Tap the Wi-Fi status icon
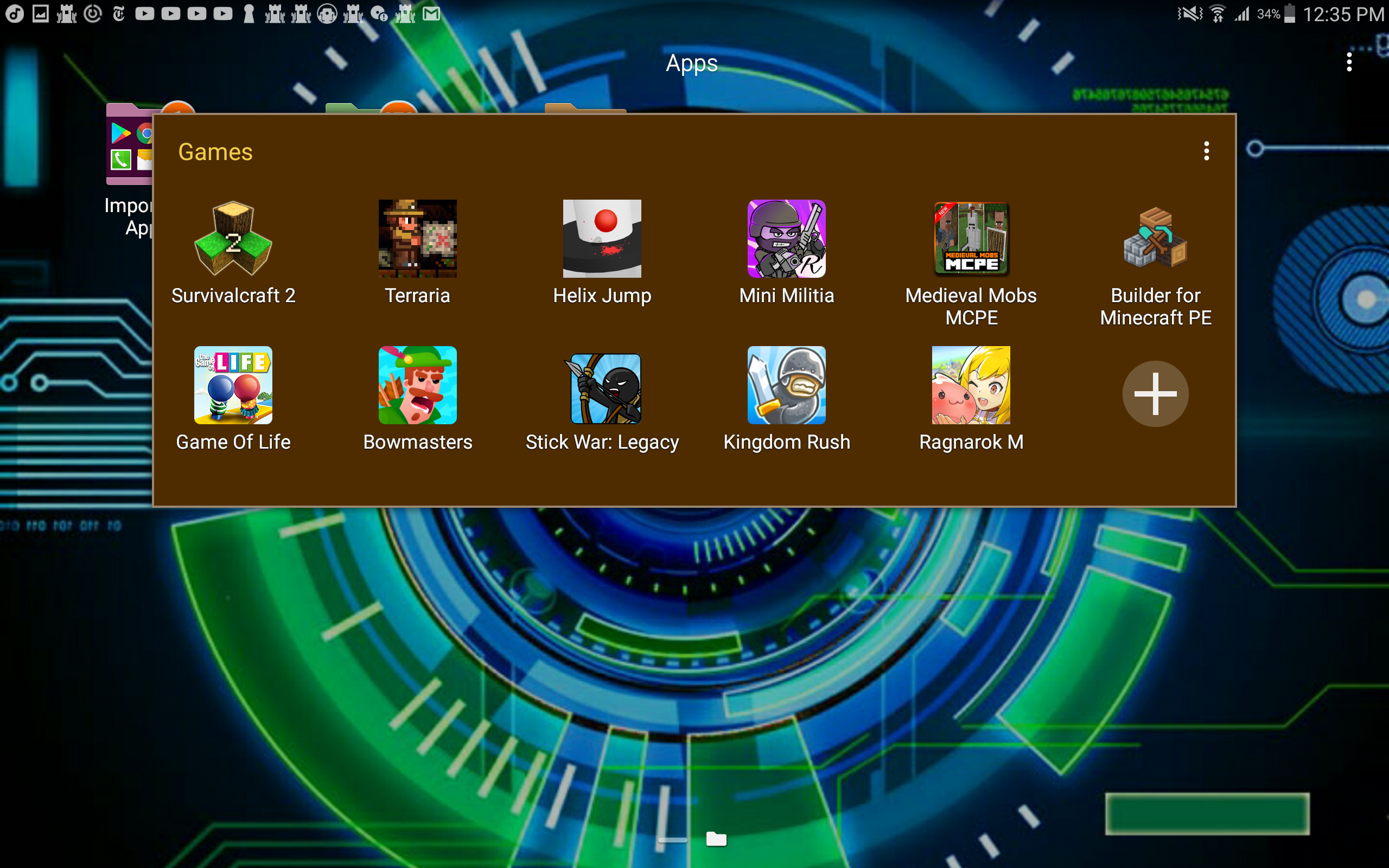 coord(1218,14)
